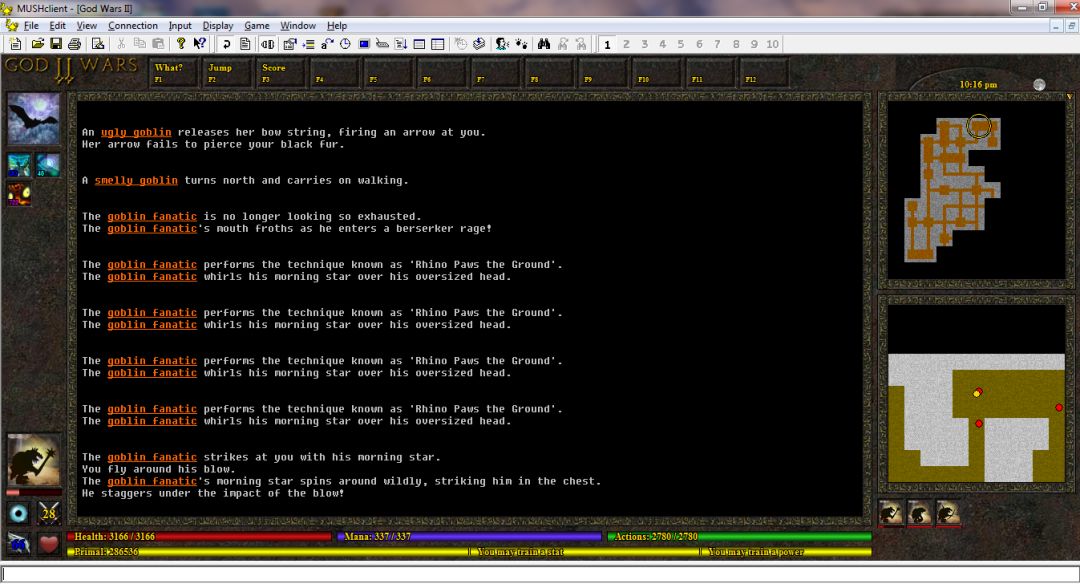Open the Connection menu
The image size is (1080, 584).
tap(133, 25)
